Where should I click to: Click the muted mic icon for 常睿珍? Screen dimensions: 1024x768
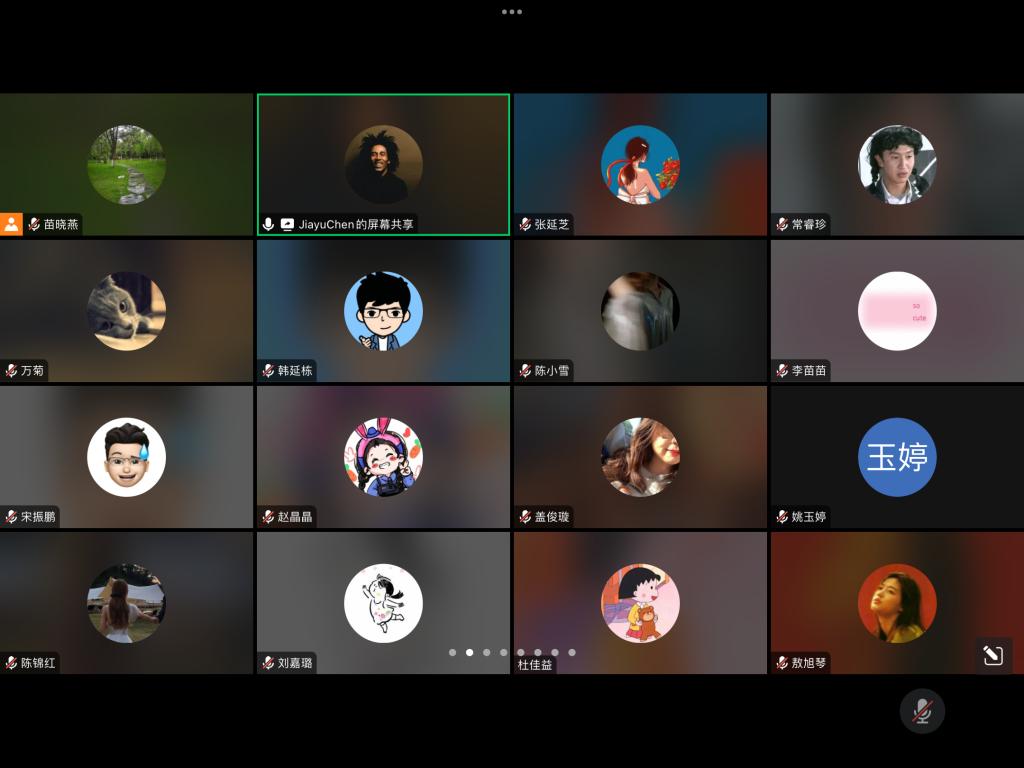[782, 225]
